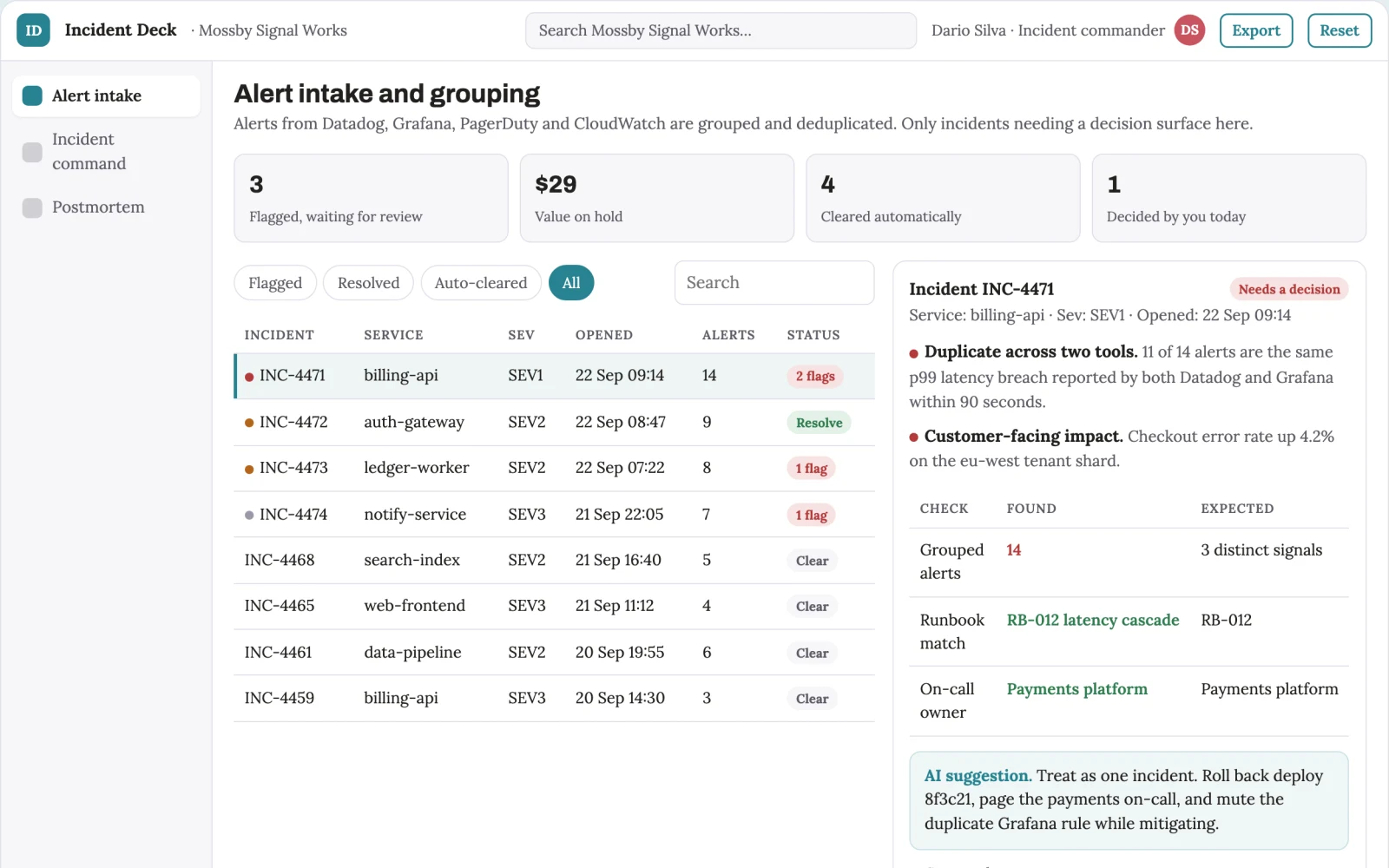The width and height of the screenshot is (1389, 868).
Task: Click the Decided by you today card
Action: coord(1229,198)
